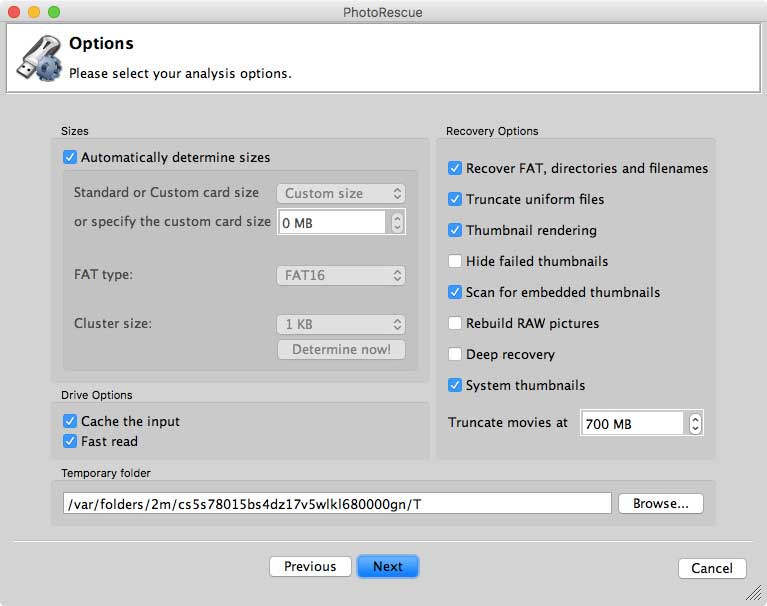Click the Determine now! button
This screenshot has height=606, width=767.
point(341,350)
